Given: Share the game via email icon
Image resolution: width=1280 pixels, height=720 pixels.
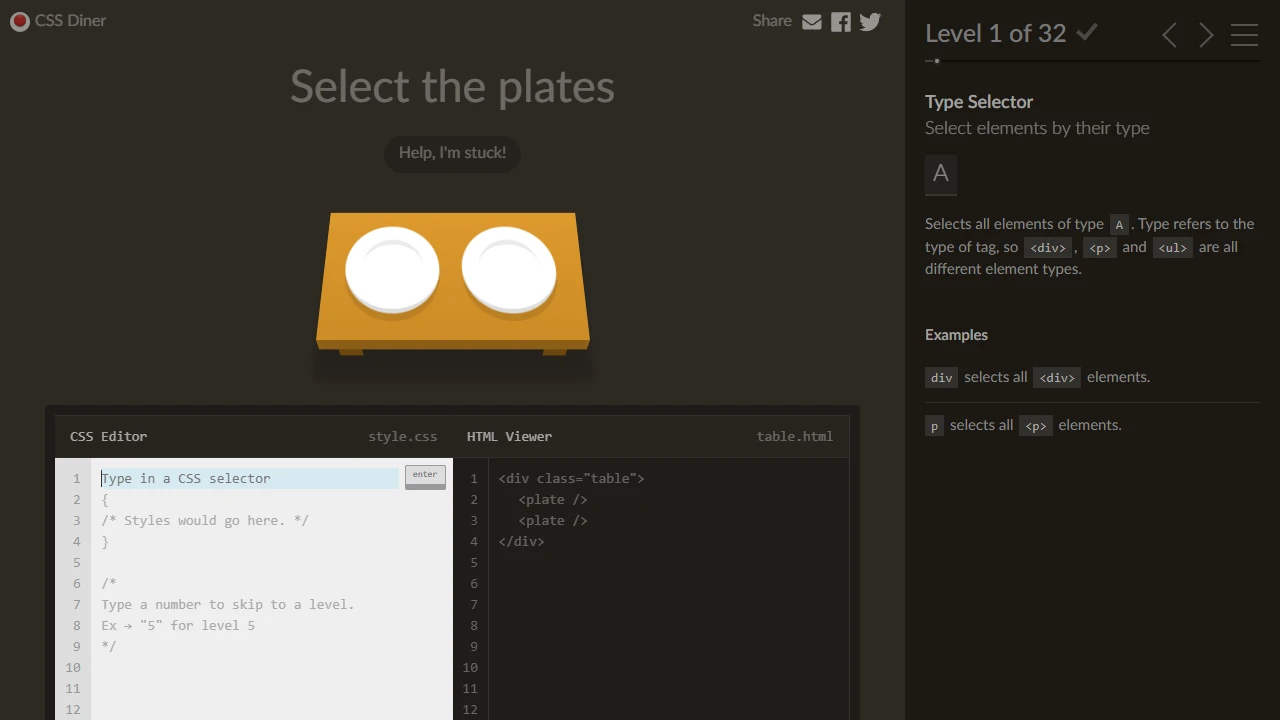Looking at the screenshot, I should click(811, 21).
